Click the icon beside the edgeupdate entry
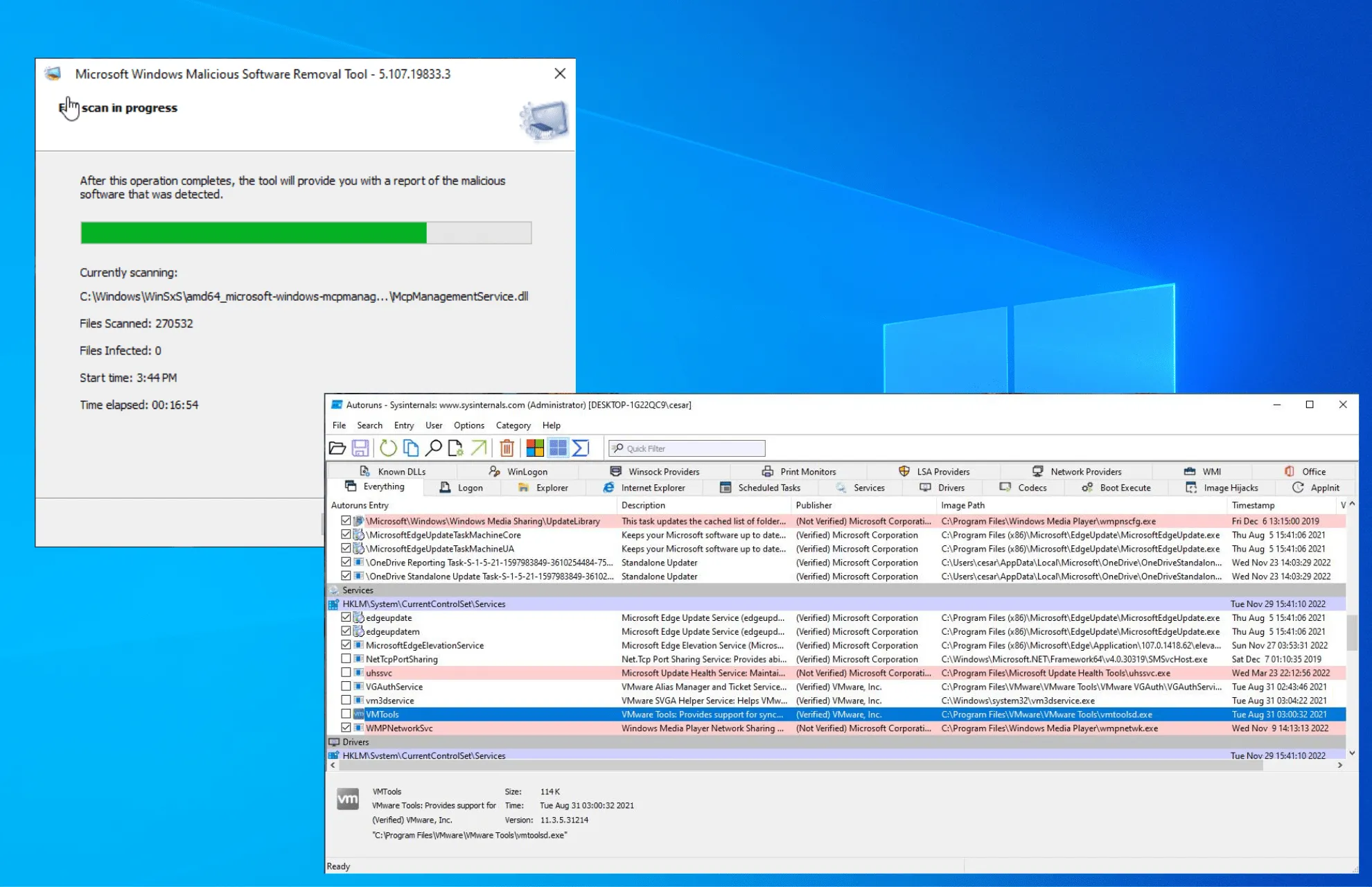 tap(359, 617)
